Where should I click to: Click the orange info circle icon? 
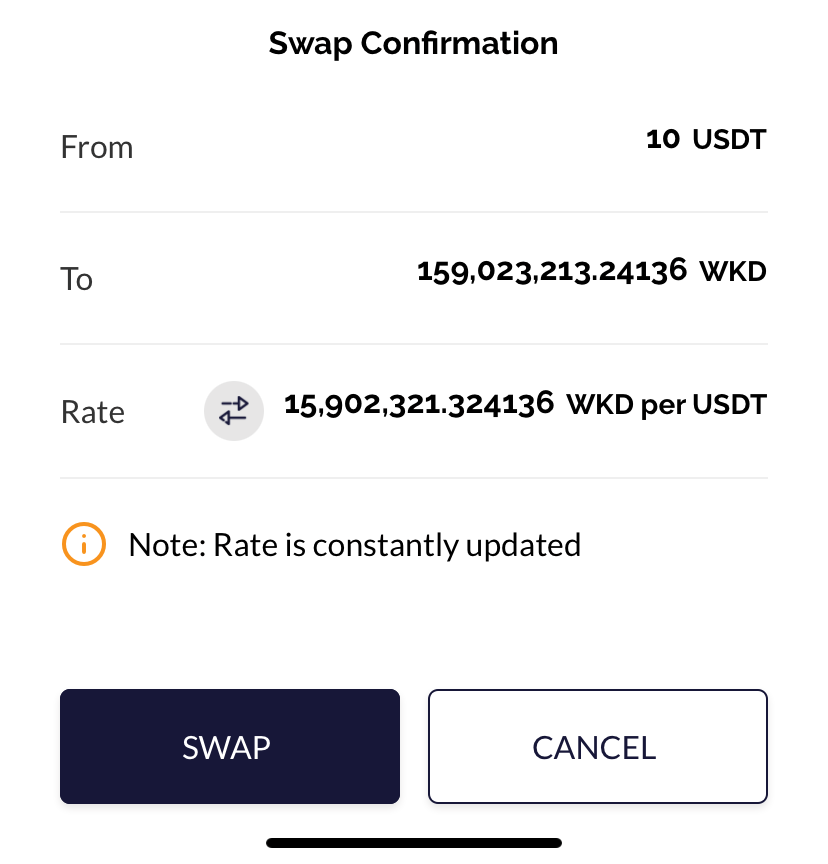coord(84,544)
